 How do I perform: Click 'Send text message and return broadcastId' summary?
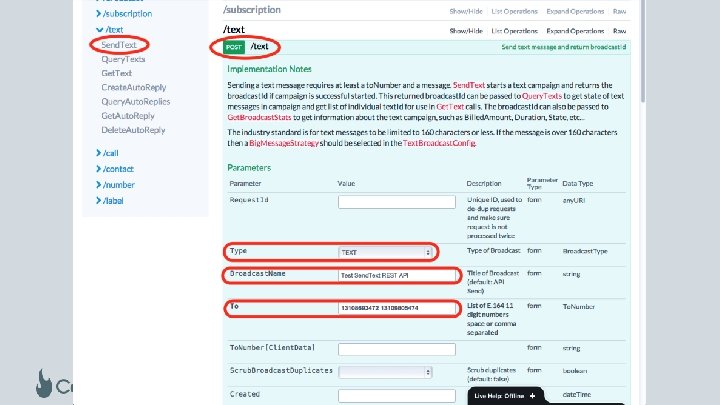pyautogui.click(x=563, y=47)
